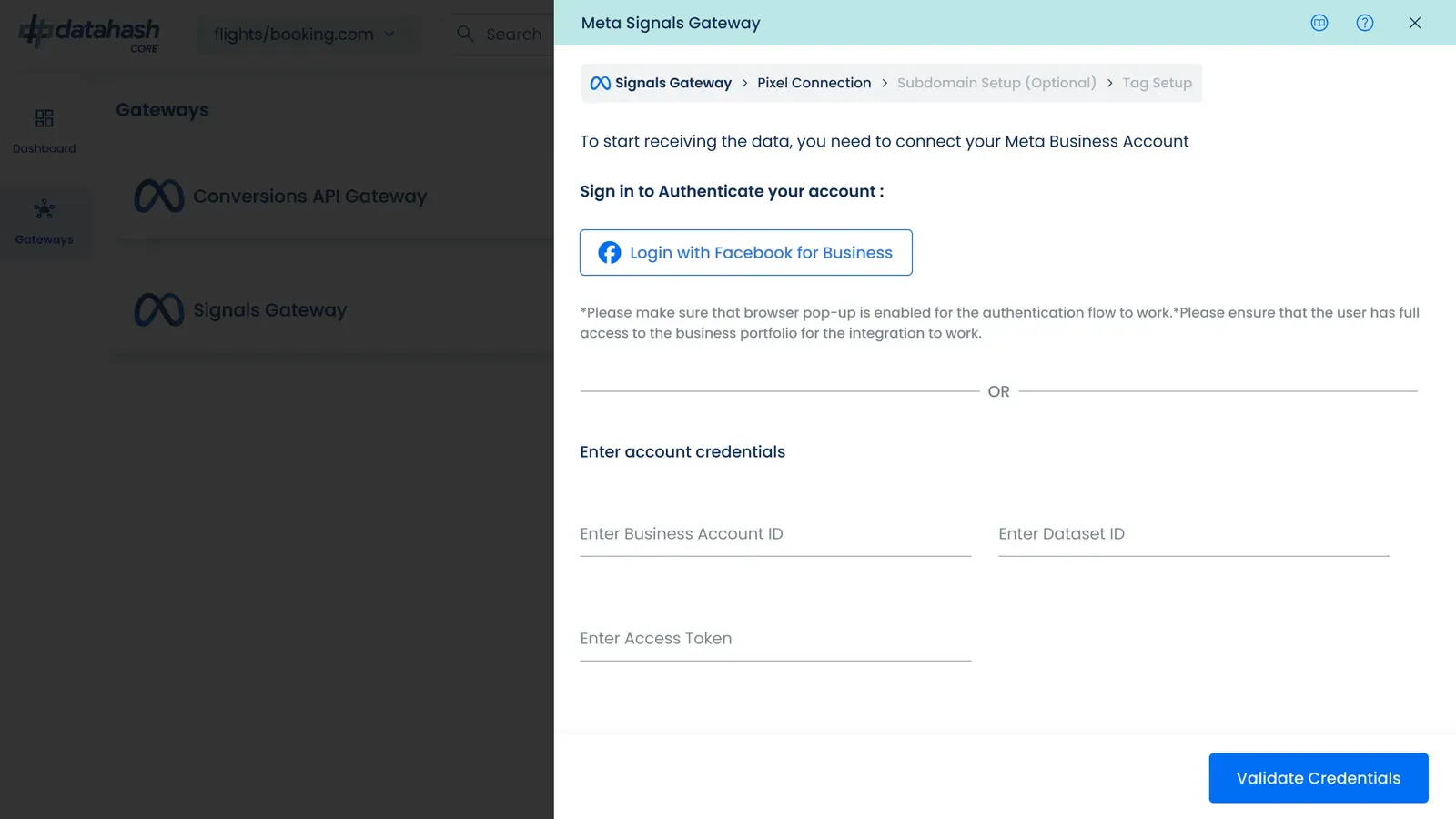Click the browser pop-up notice text
This screenshot has width=1456, height=819.
click(x=999, y=323)
